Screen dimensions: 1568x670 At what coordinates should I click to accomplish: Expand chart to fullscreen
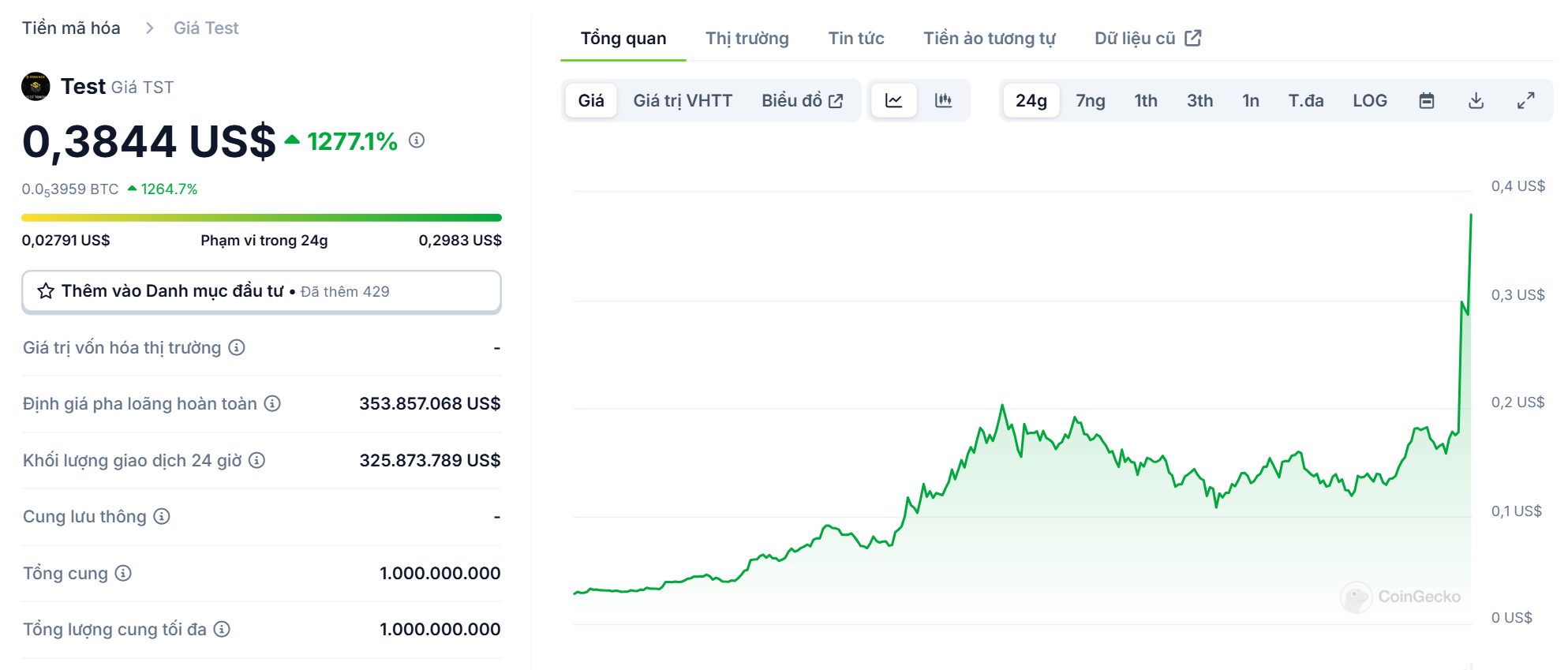[x=1526, y=100]
